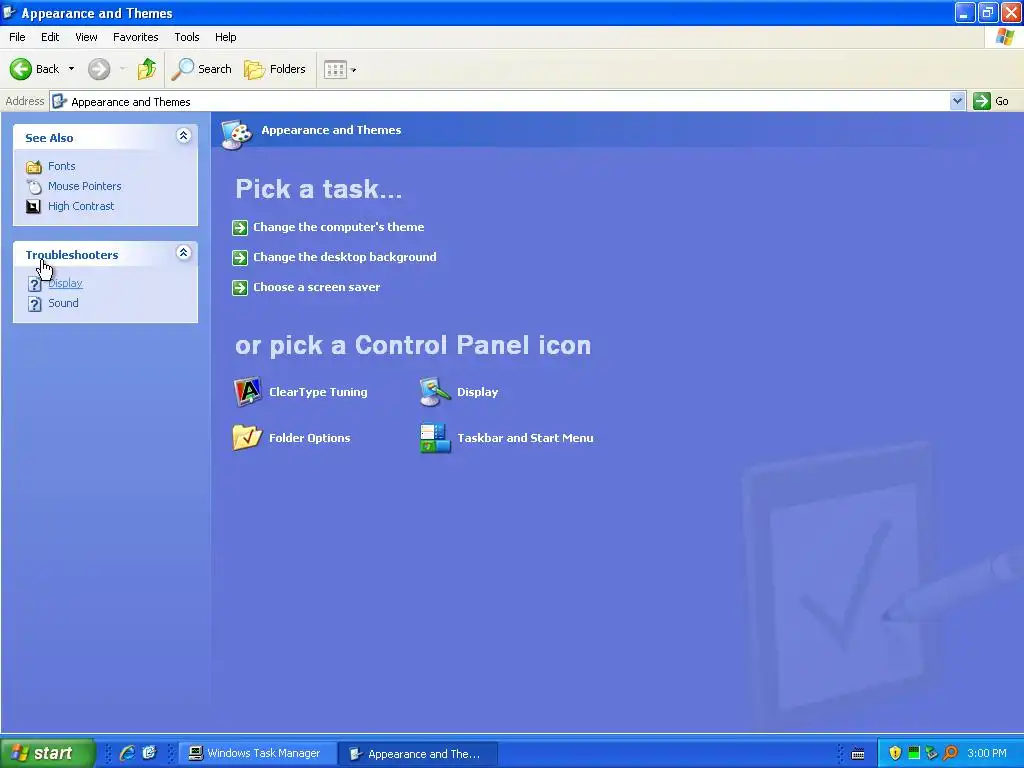Viewport: 1024px width, 768px height.
Task: Click the orange magnifier tray icon
Action: point(950,753)
